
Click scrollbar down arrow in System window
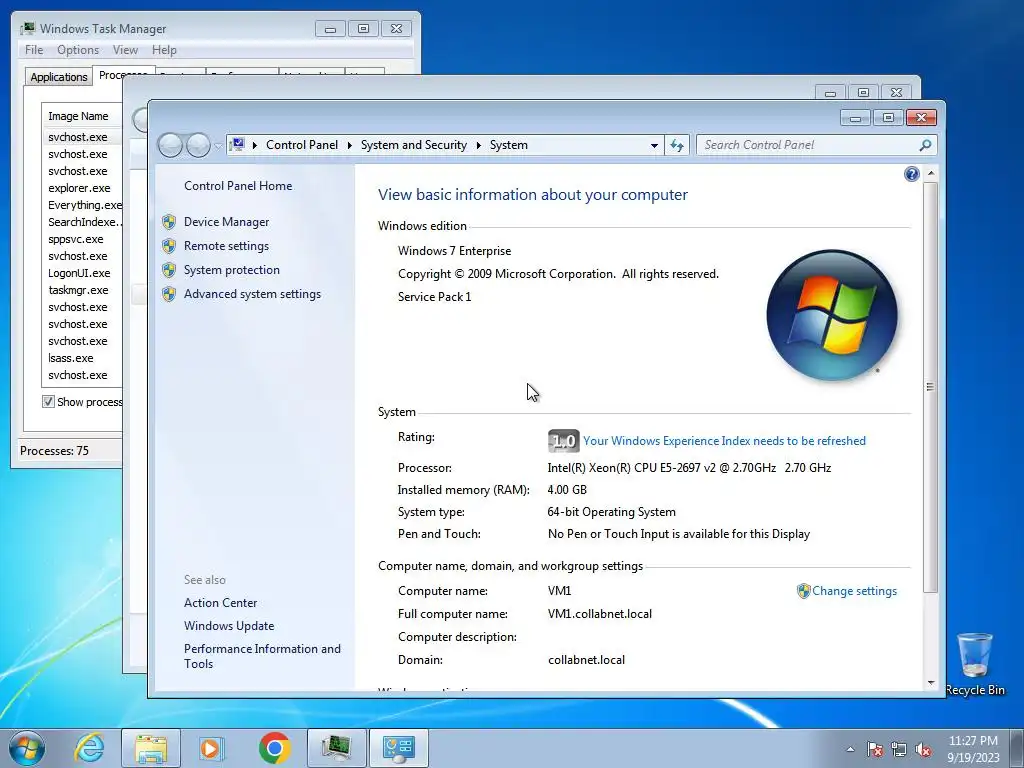[x=931, y=683]
